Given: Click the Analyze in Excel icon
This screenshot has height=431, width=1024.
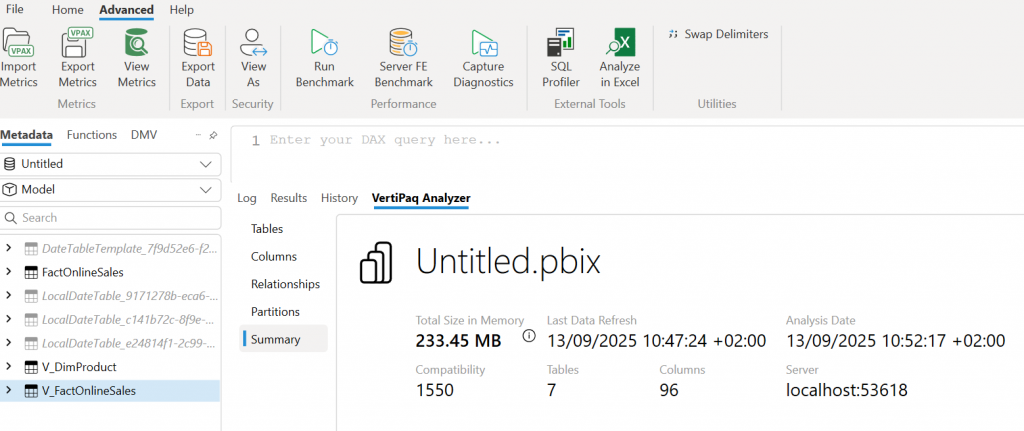Looking at the screenshot, I should [x=619, y=45].
